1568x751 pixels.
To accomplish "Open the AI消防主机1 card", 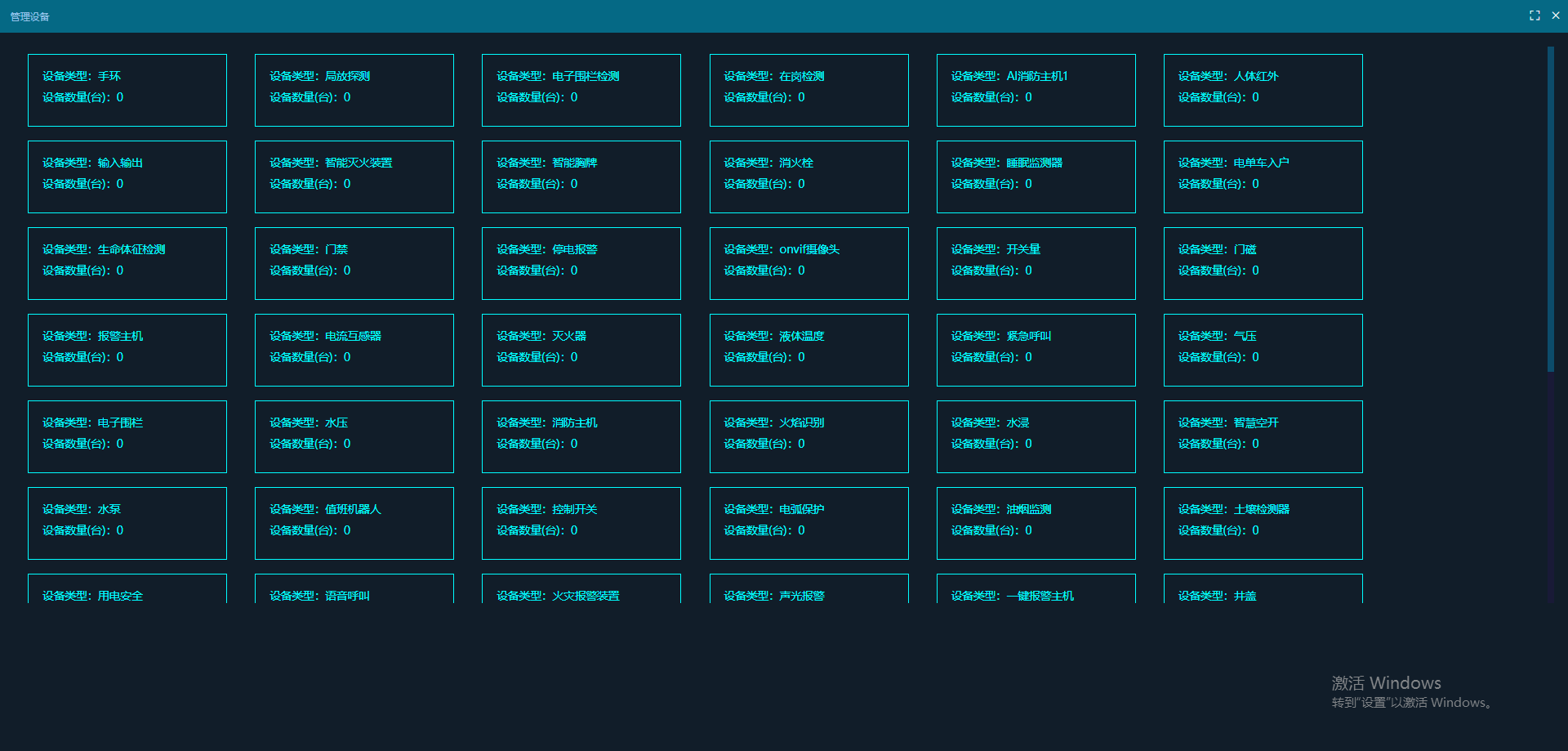I will coord(1036,90).
